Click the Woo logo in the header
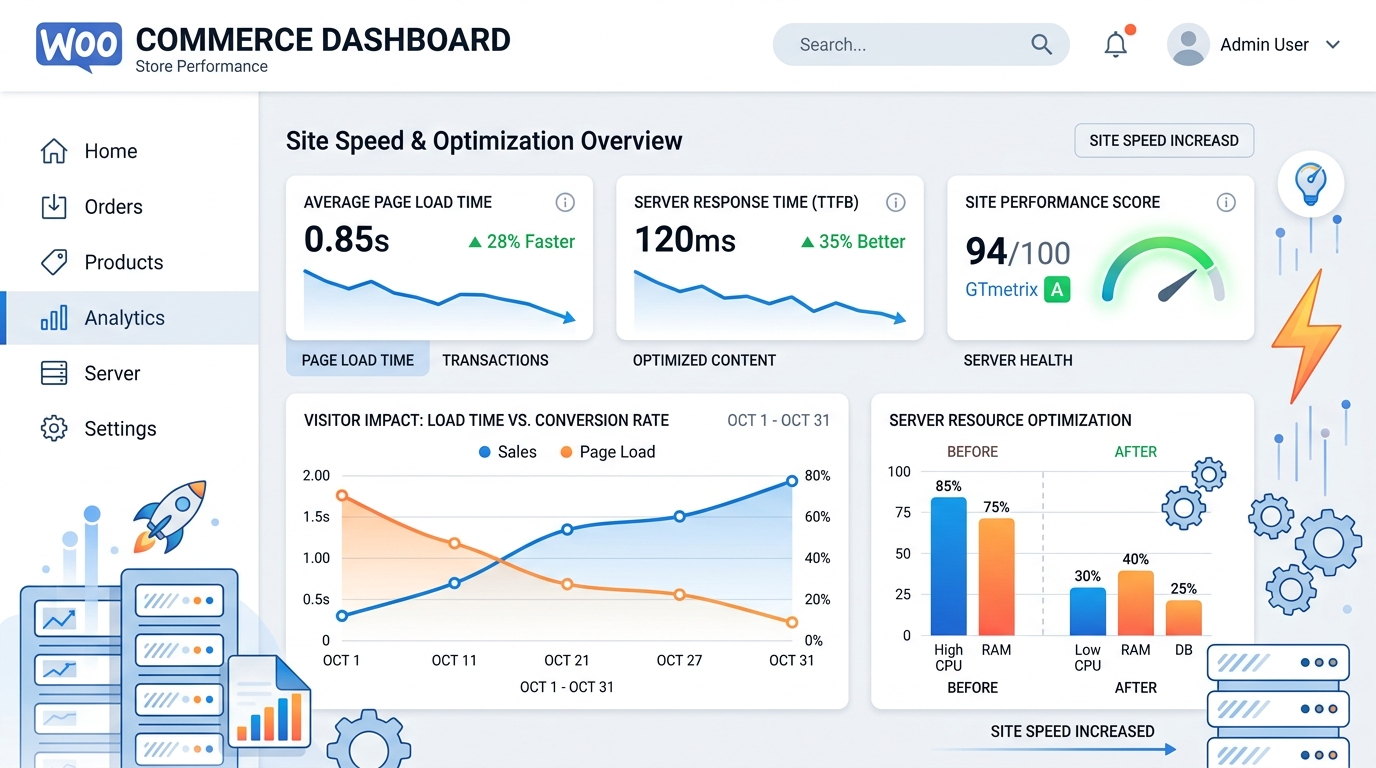This screenshot has height=768, width=1376. pyautogui.click(x=77, y=44)
